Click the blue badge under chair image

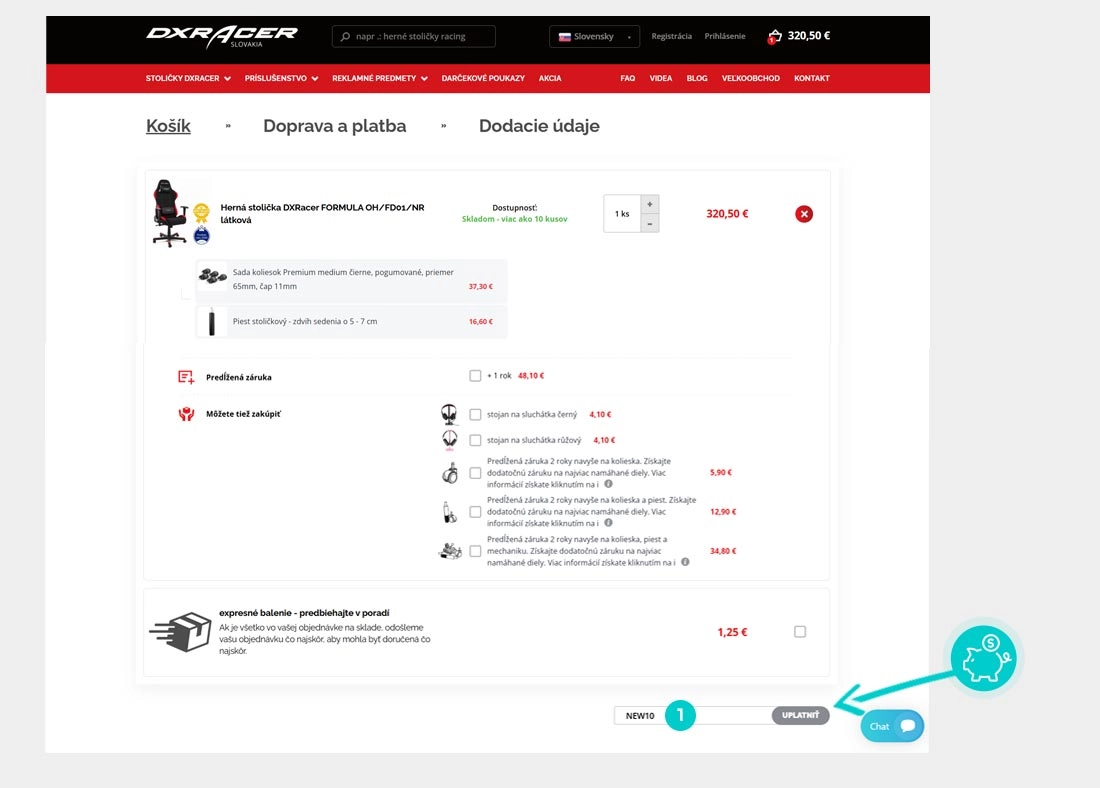201,234
